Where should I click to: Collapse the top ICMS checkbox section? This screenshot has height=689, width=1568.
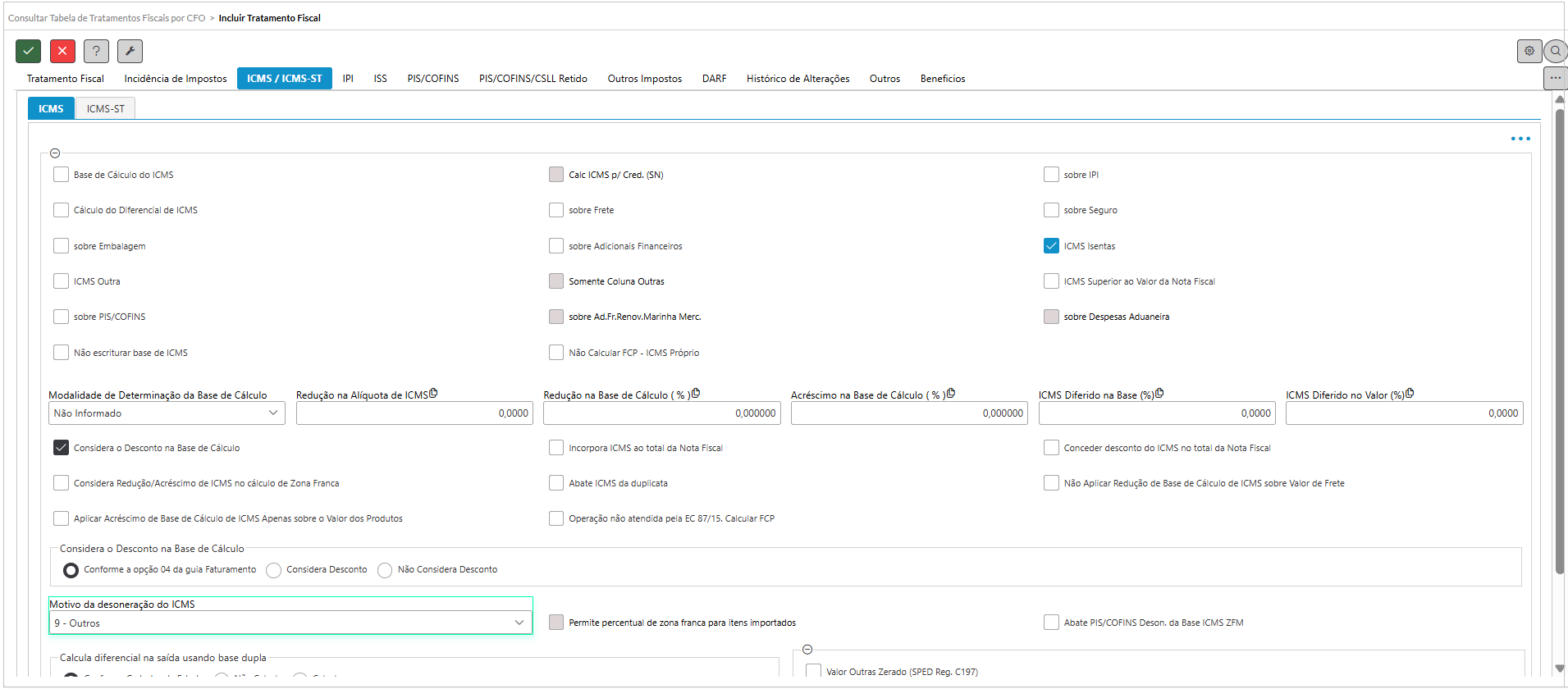pyautogui.click(x=55, y=153)
